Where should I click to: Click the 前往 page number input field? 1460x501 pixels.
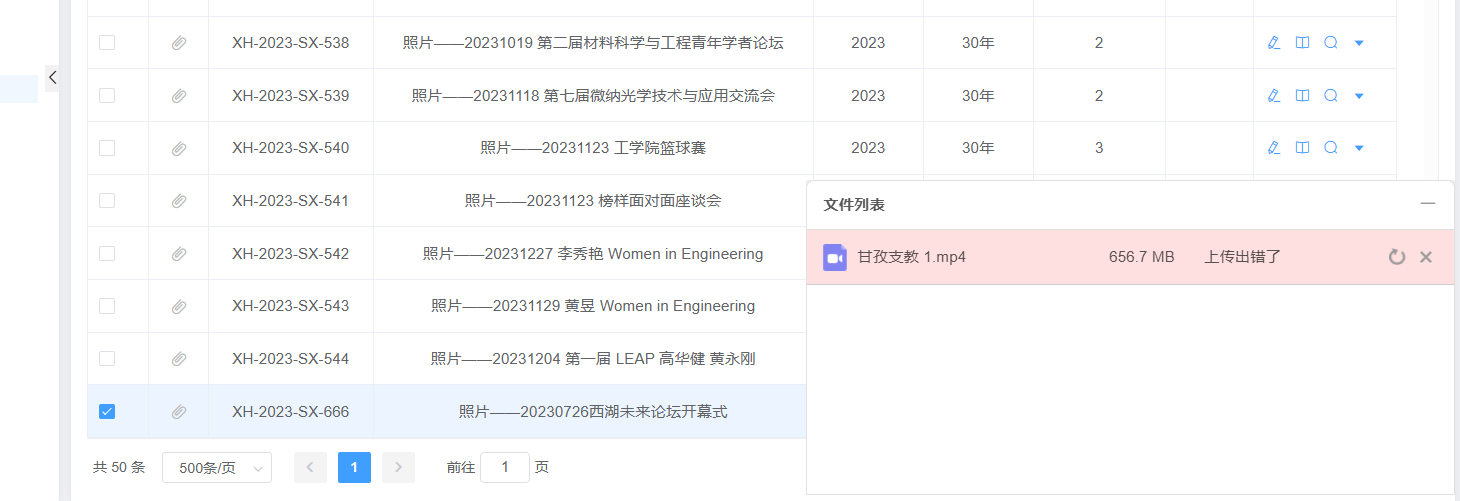point(505,467)
